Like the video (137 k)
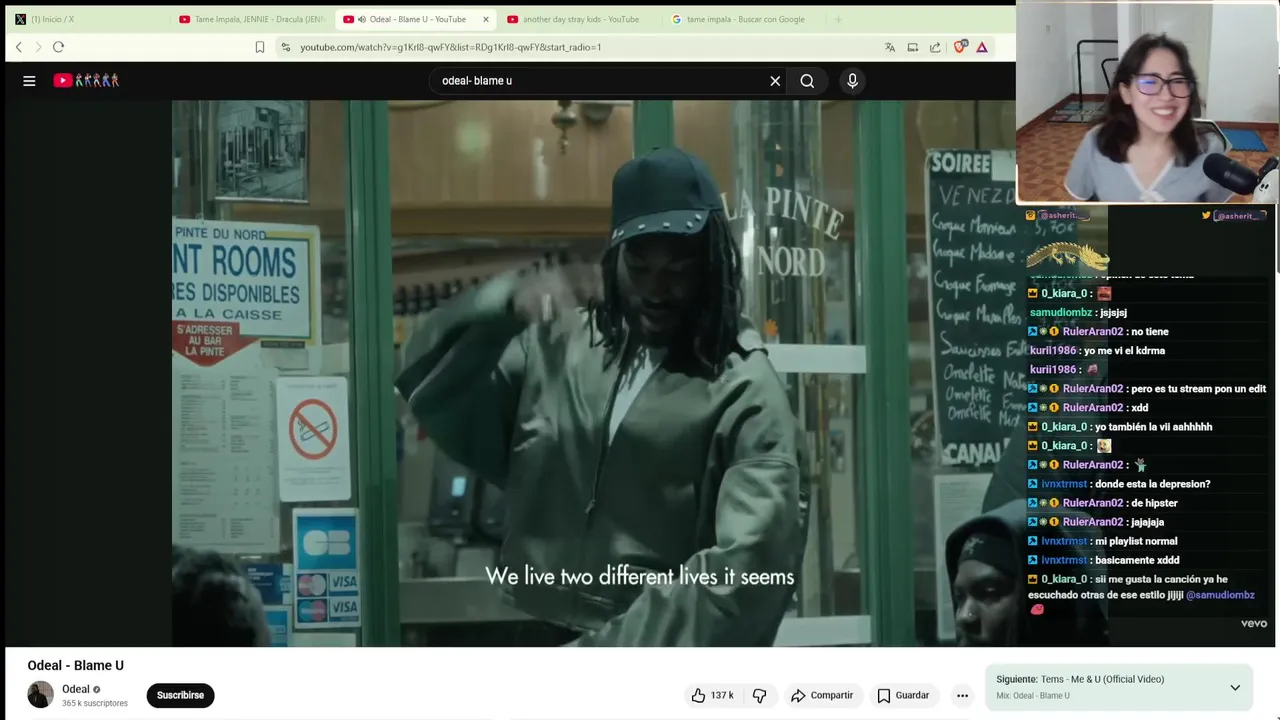 pyautogui.click(x=712, y=695)
